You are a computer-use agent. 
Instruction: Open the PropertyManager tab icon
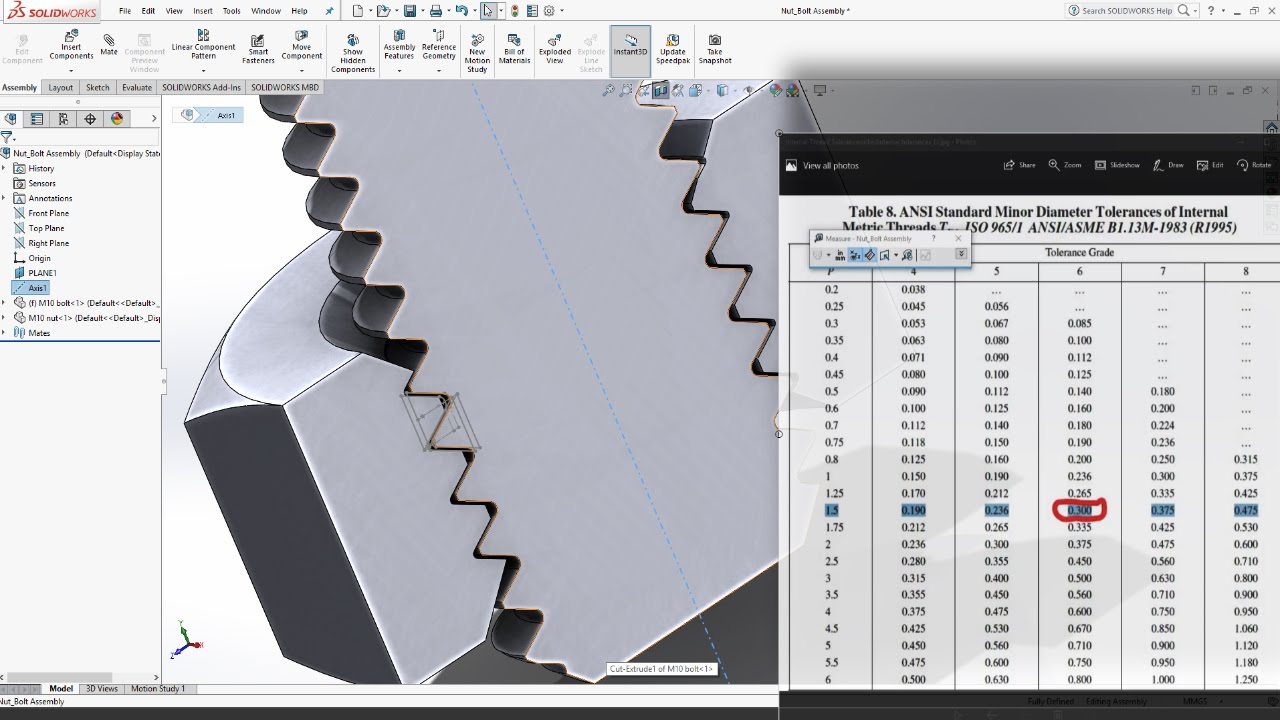pos(37,118)
